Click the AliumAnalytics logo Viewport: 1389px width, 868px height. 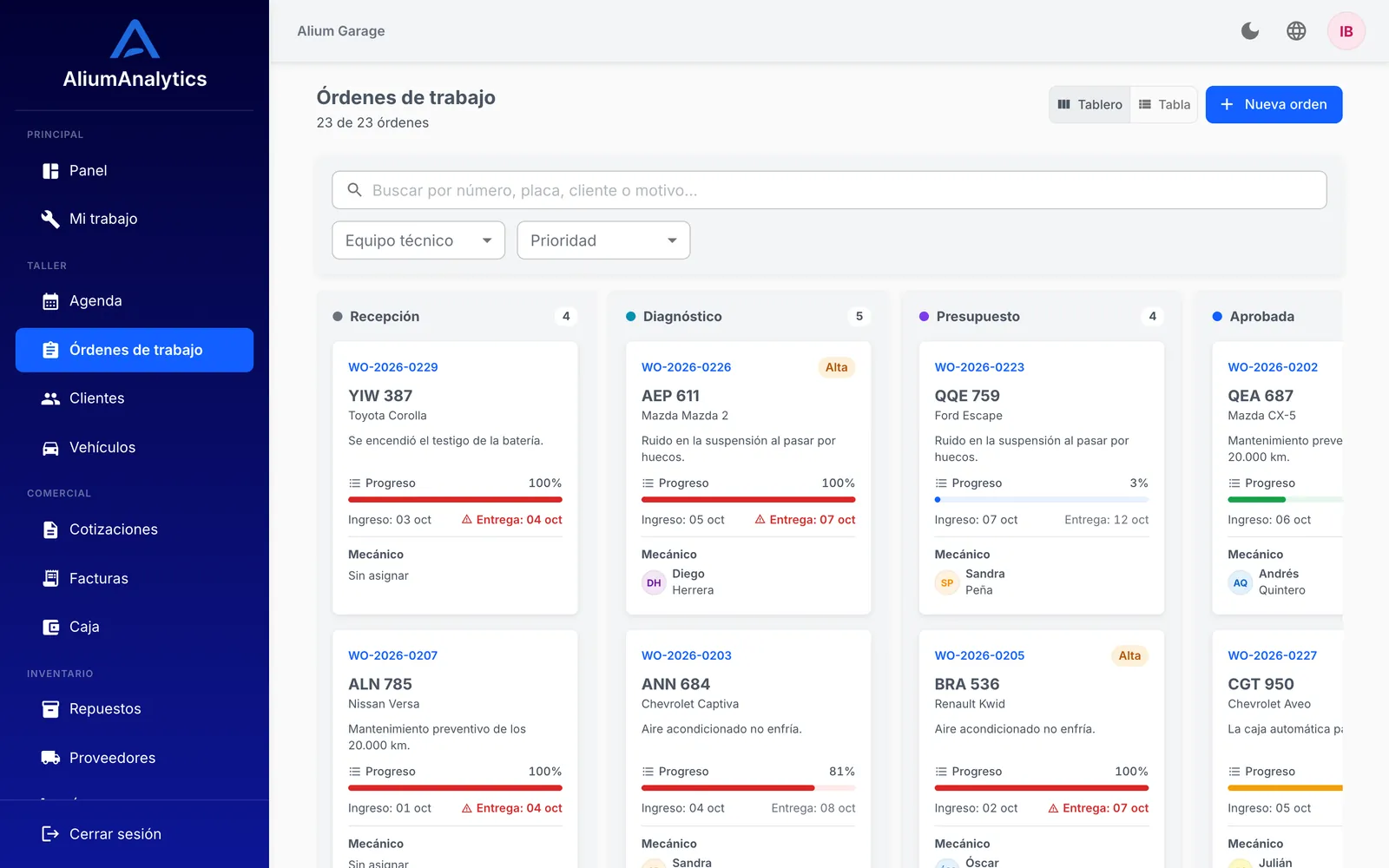click(x=135, y=54)
